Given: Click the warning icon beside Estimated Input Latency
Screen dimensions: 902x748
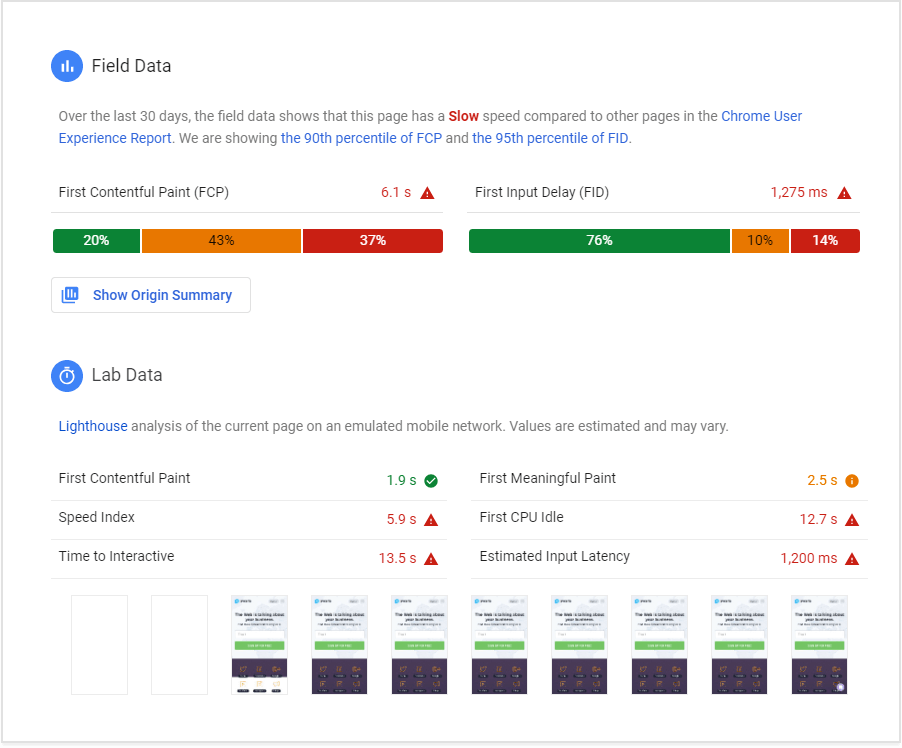Looking at the screenshot, I should coord(850,558).
